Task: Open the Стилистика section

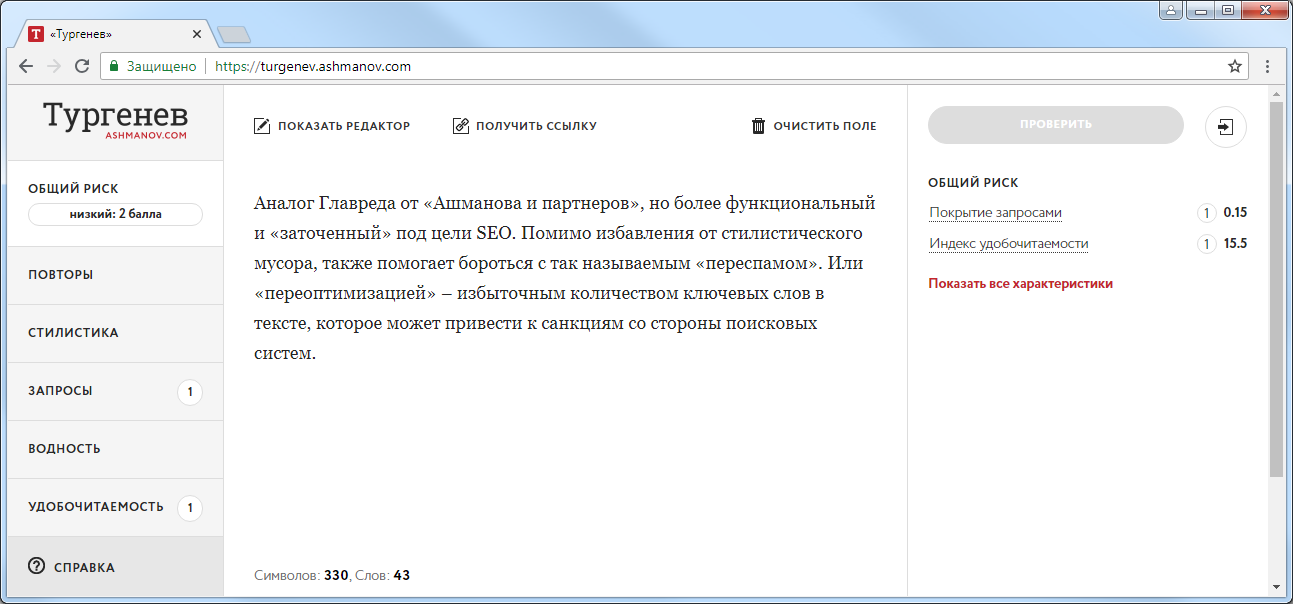Action: tap(115, 333)
